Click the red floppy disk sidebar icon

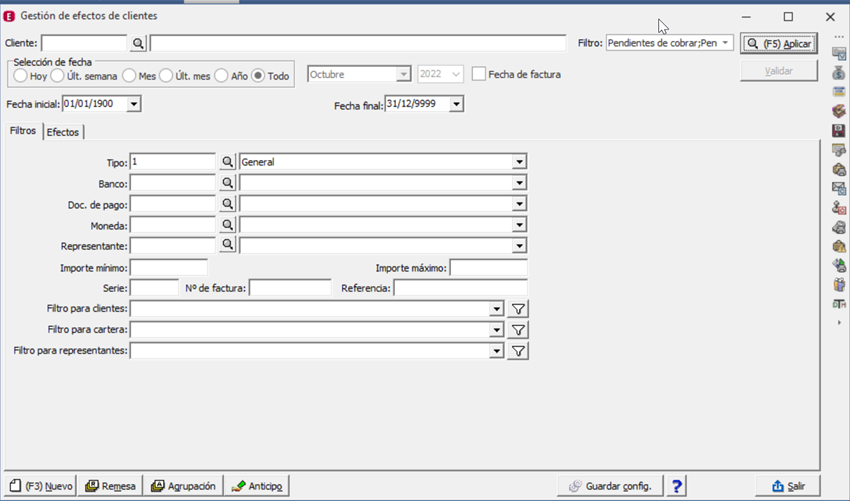[x=839, y=131]
